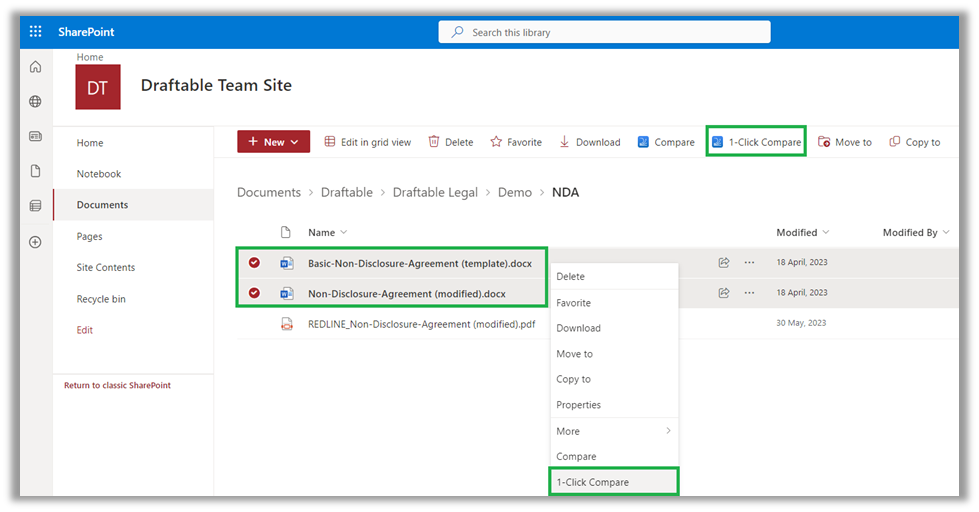979x512 pixels.
Task: Open the news icon in left rail
Action: tap(36, 136)
